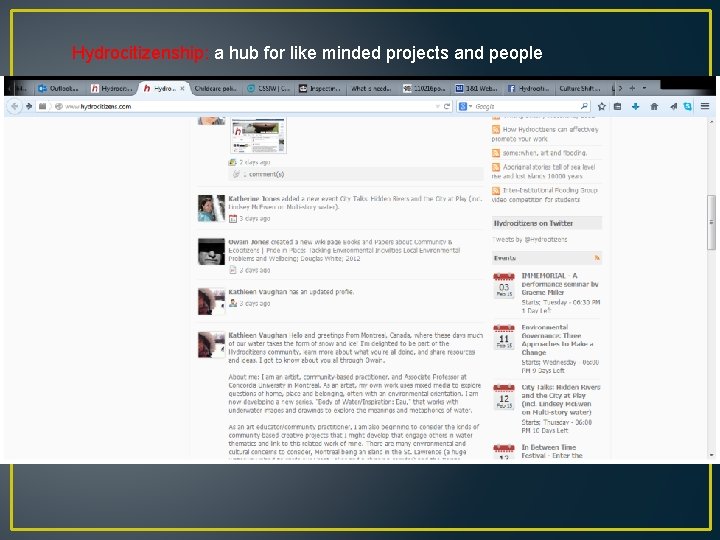Click the Forward arrow in navigation bar

point(29,107)
